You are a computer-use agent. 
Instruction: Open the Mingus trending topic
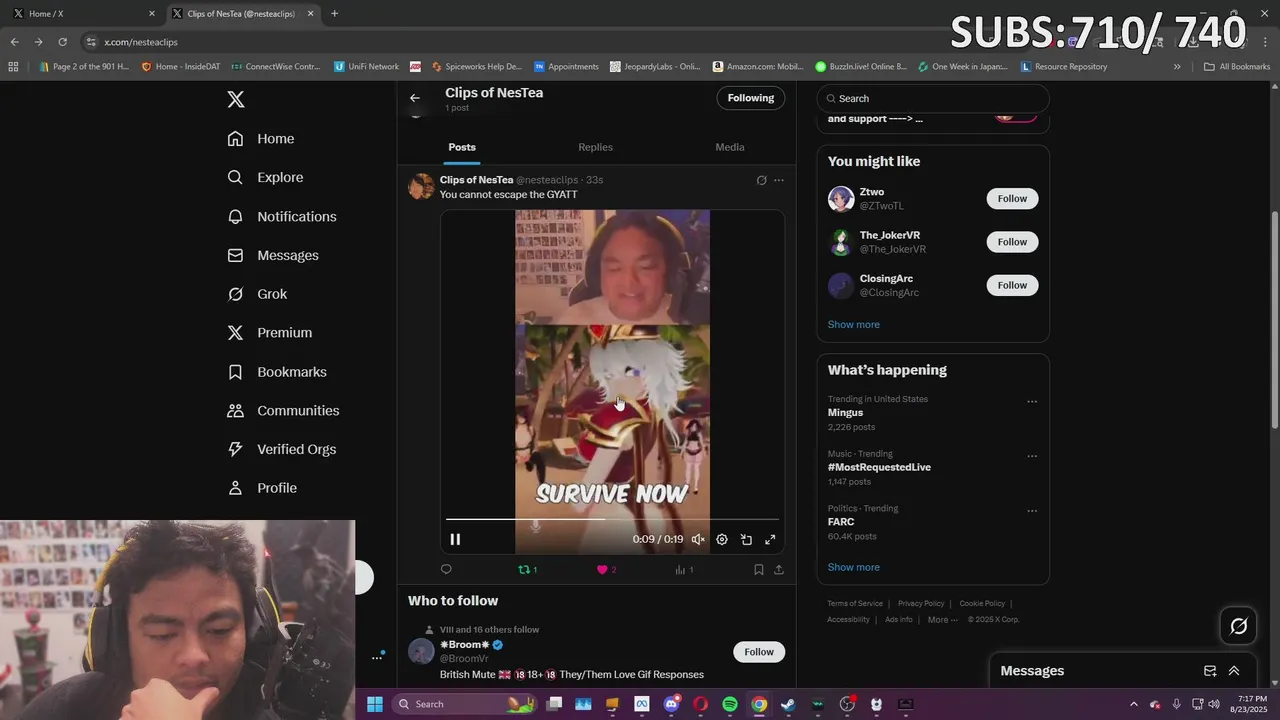click(x=845, y=412)
